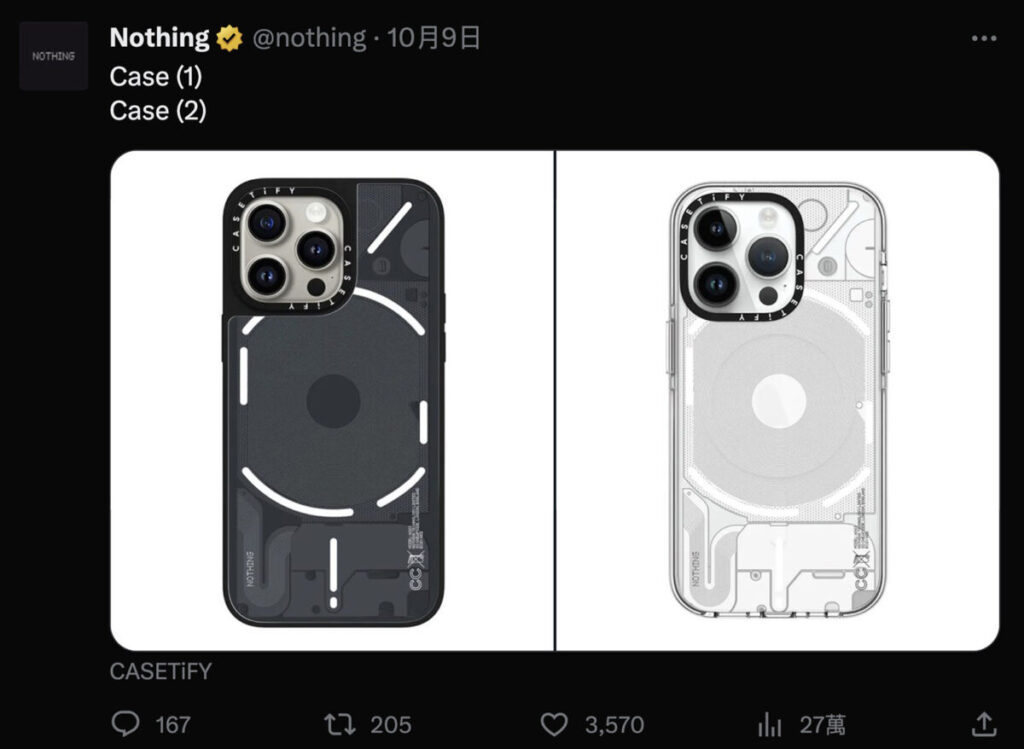Click the 3,570 likes count

(613, 724)
